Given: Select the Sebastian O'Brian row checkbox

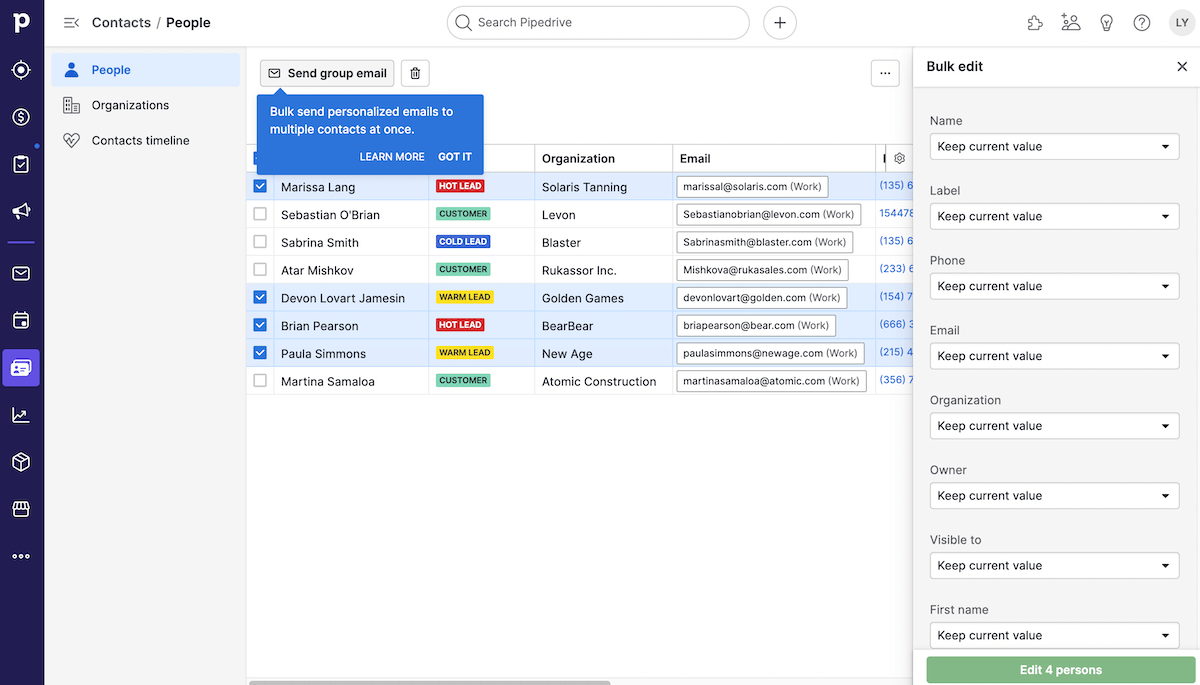Looking at the screenshot, I should tap(260, 214).
